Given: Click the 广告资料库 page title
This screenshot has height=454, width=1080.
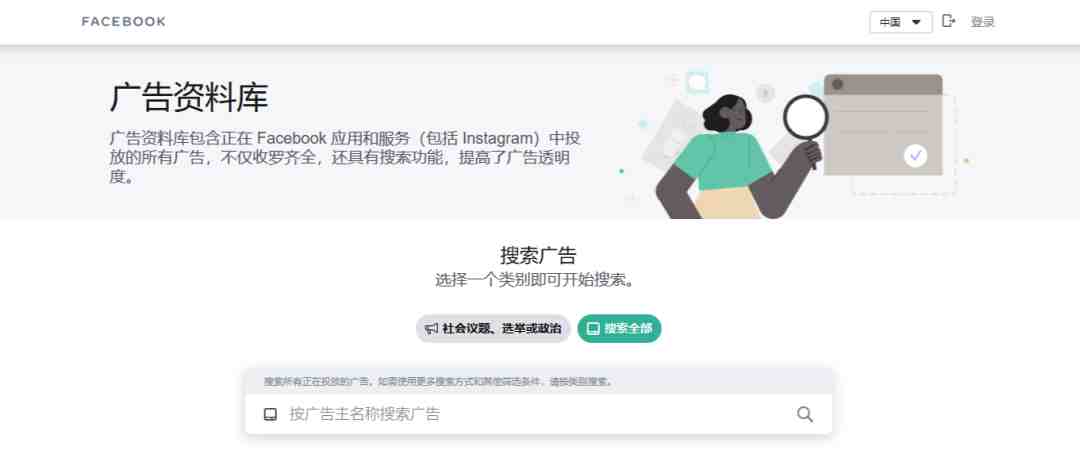Looking at the screenshot, I should (x=189, y=97).
